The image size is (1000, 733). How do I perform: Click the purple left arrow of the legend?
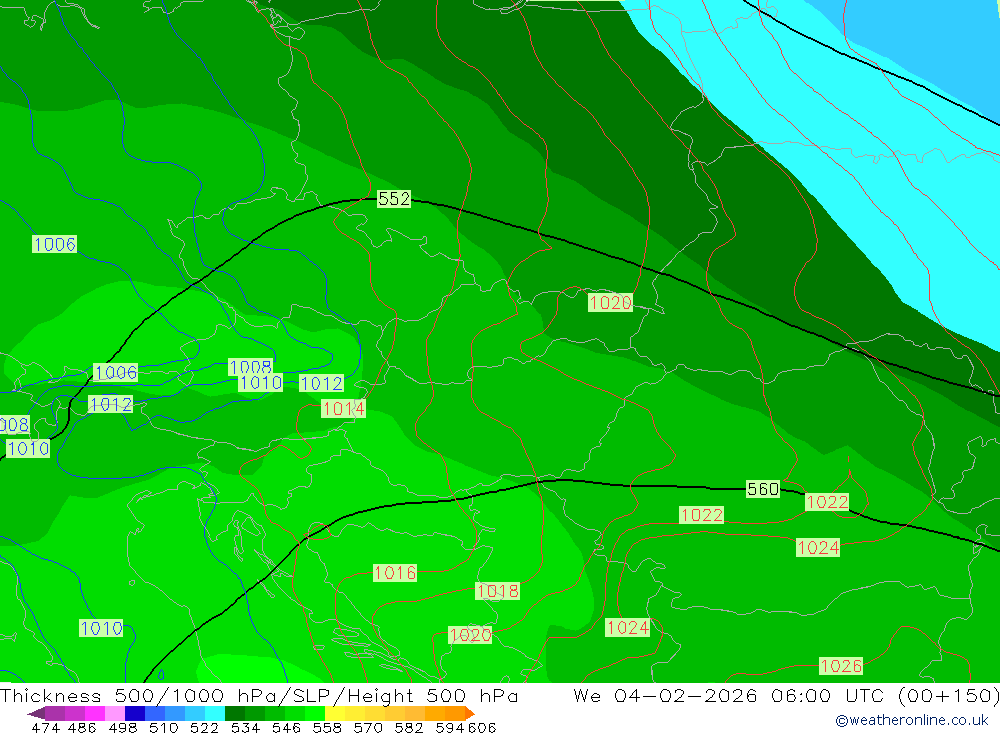36,714
